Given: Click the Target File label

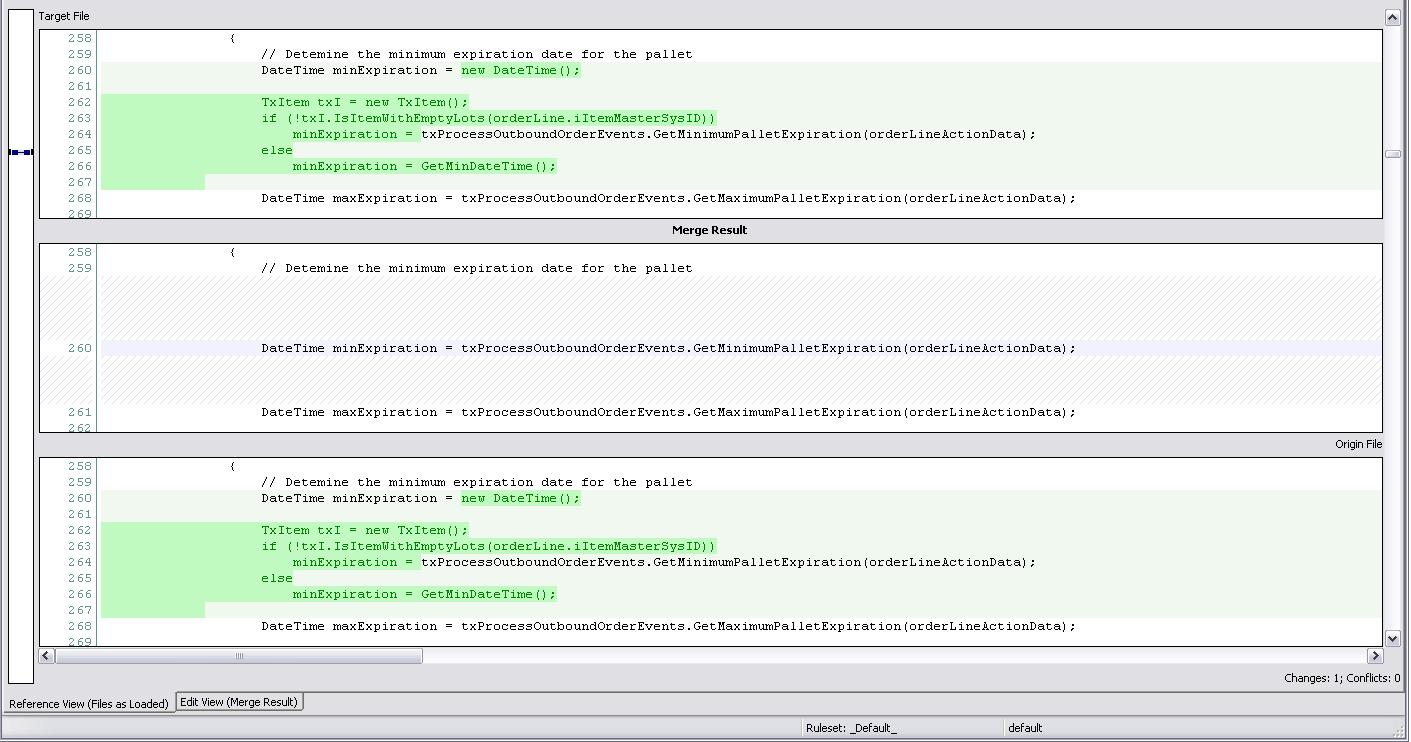Looking at the screenshot, I should [x=64, y=16].
